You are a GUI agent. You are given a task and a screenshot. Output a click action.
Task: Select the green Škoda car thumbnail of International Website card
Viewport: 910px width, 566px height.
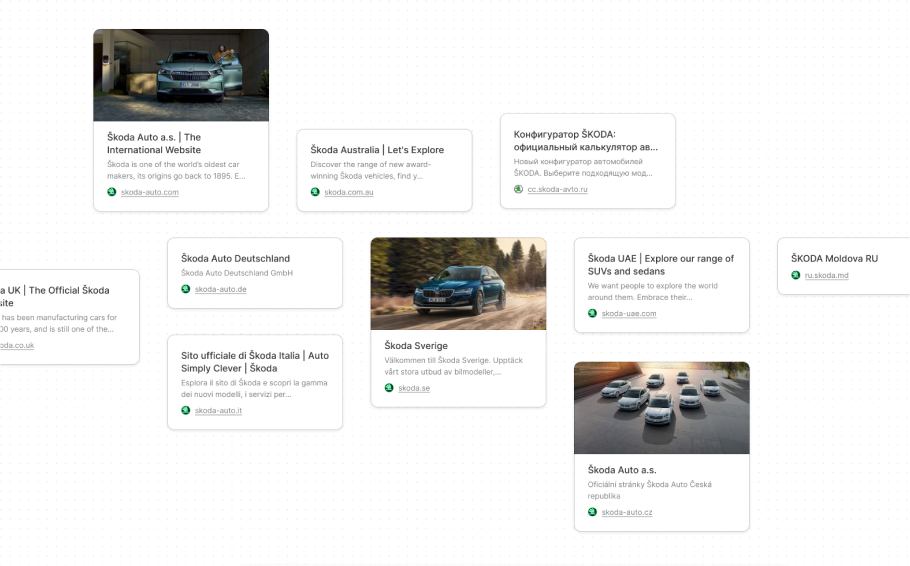point(181,75)
